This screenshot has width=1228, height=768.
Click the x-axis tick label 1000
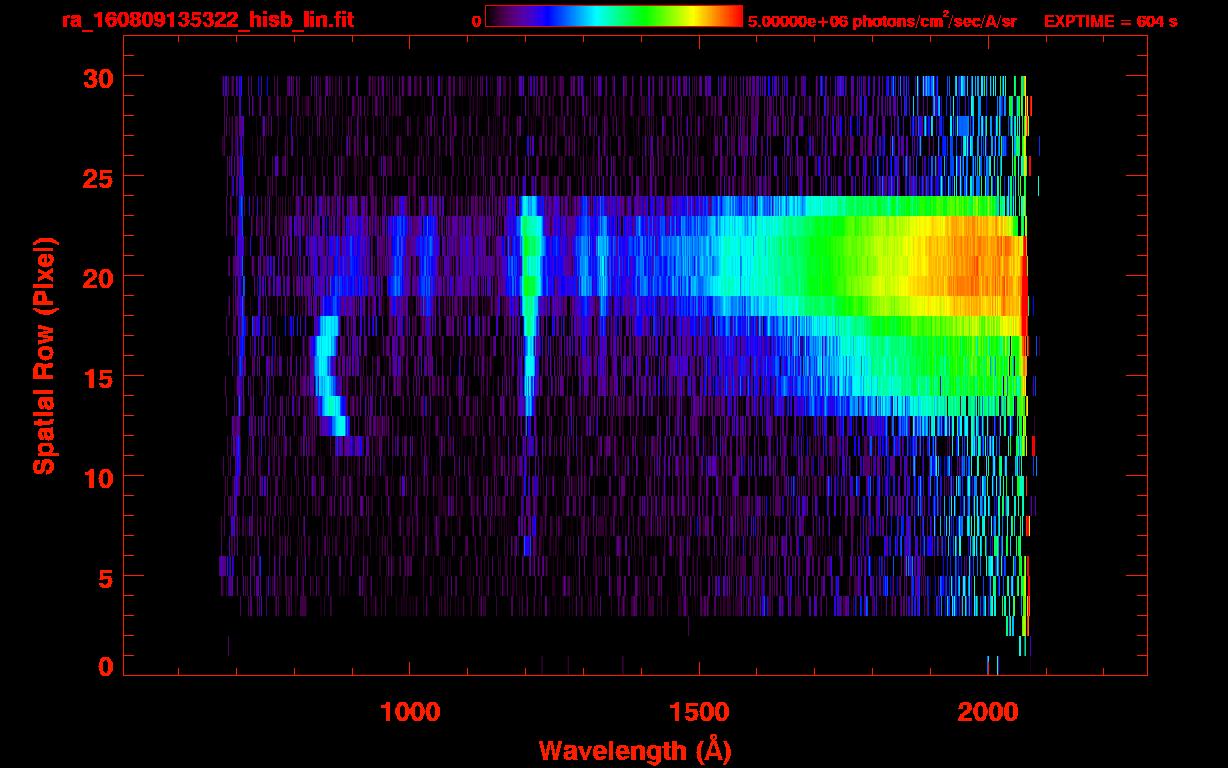(x=410, y=712)
